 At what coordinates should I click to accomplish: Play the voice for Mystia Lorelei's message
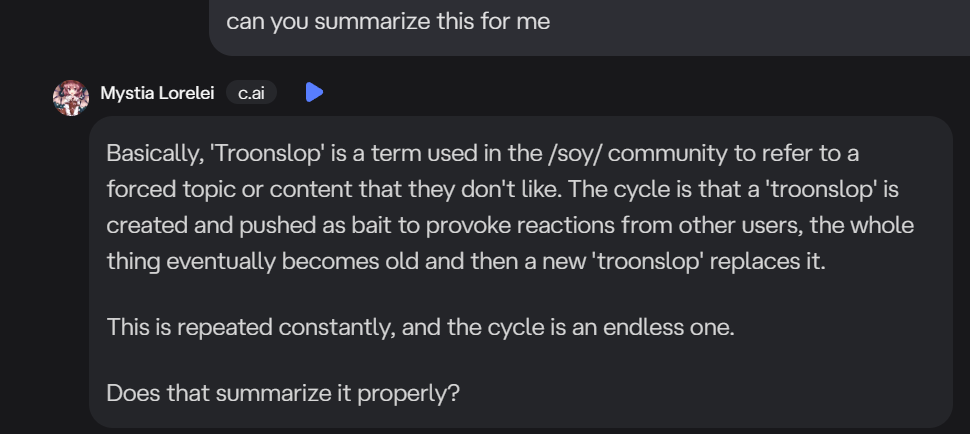click(x=314, y=93)
